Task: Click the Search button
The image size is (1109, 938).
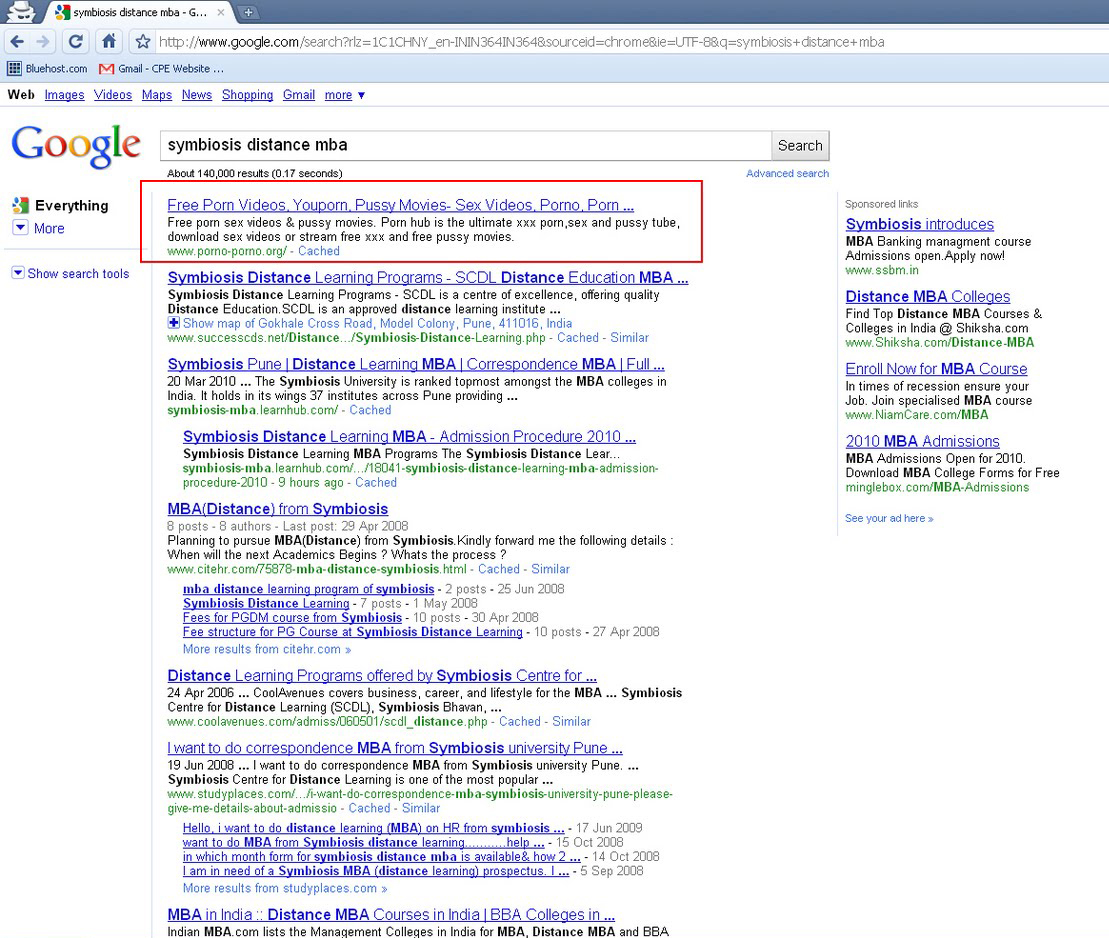Action: [800, 146]
